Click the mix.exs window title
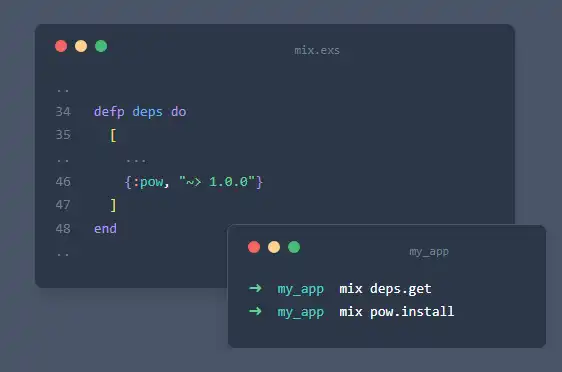 [x=317, y=51]
